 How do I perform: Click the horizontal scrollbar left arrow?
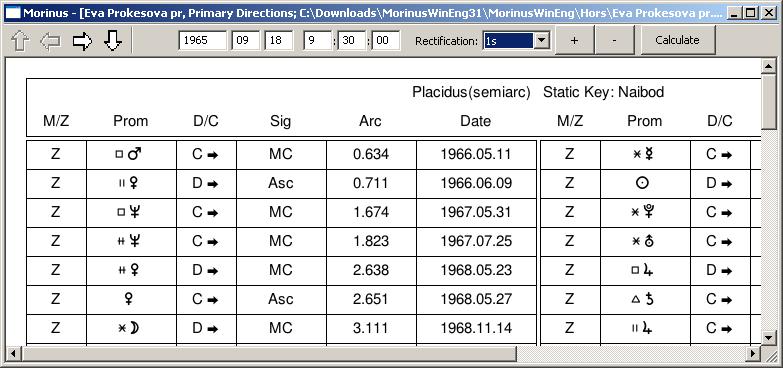[13, 354]
